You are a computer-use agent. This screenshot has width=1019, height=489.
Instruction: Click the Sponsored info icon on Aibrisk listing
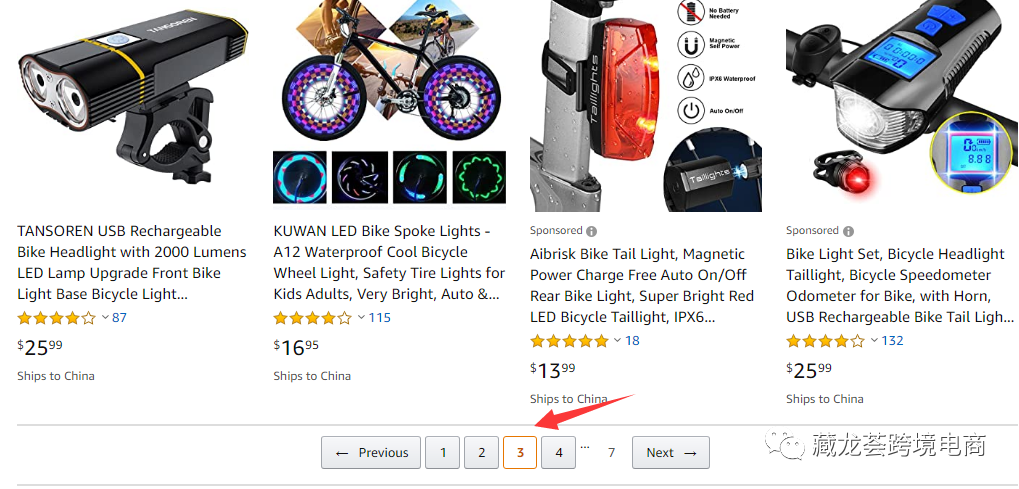point(593,231)
